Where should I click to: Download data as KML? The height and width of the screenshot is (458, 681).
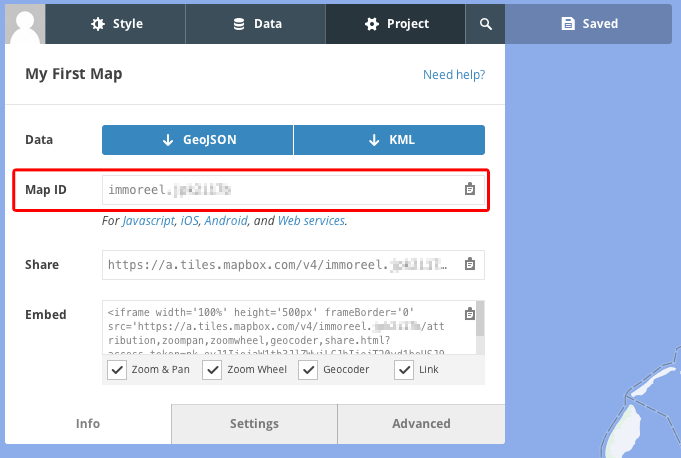pos(390,140)
